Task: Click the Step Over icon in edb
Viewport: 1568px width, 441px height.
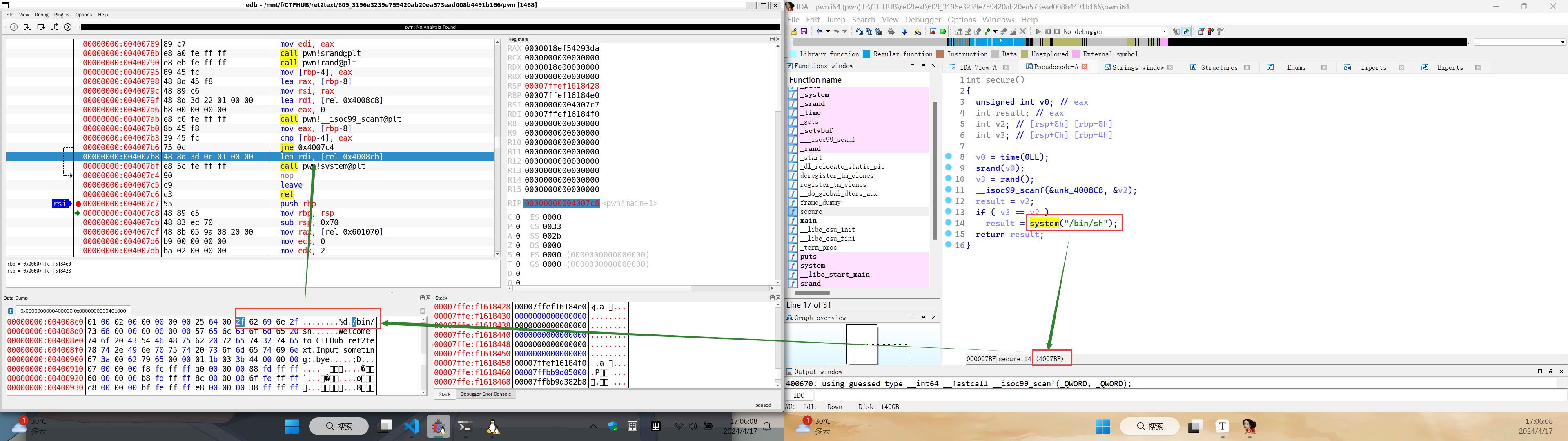Action: (41, 27)
